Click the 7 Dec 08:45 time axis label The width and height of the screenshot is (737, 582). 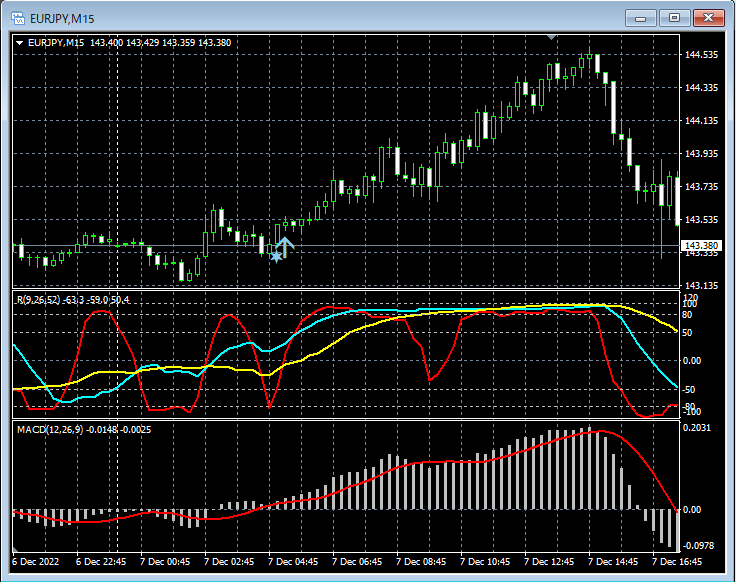pos(421,561)
